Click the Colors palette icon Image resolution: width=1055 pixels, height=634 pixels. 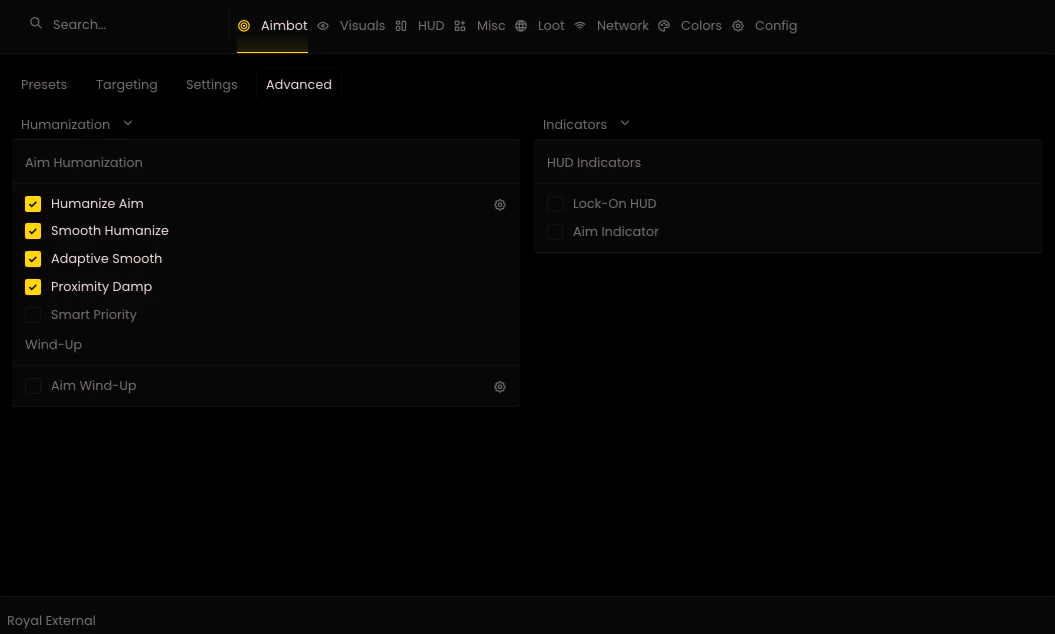pyautogui.click(x=664, y=26)
